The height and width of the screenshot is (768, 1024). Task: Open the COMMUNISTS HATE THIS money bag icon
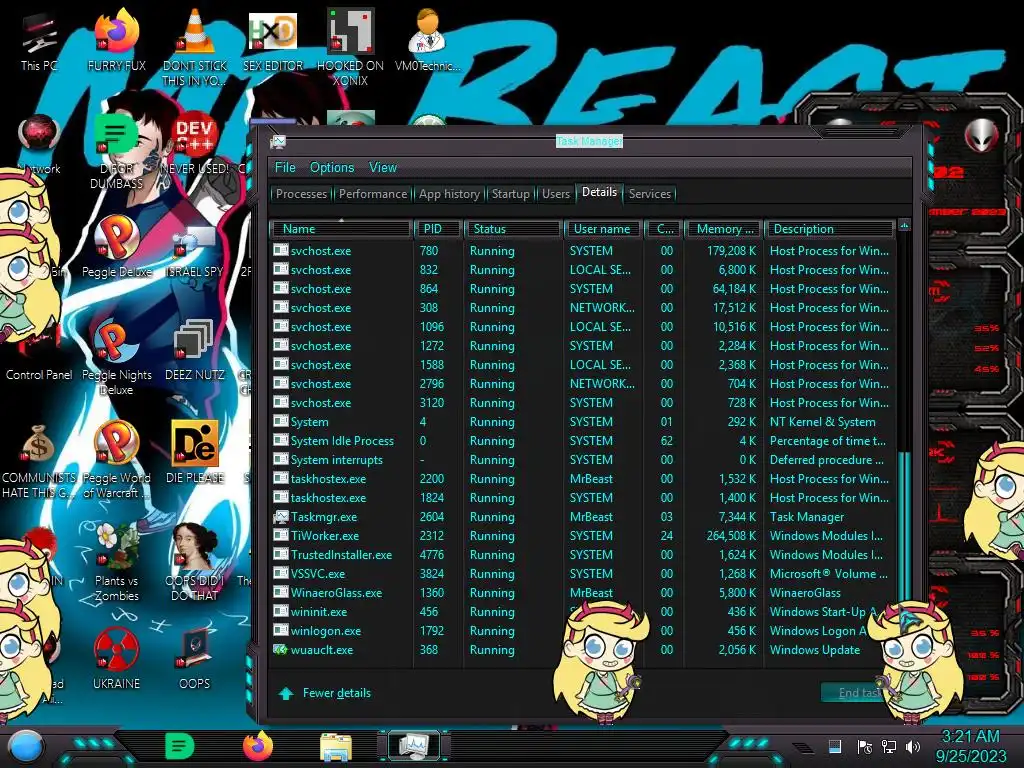coord(39,461)
